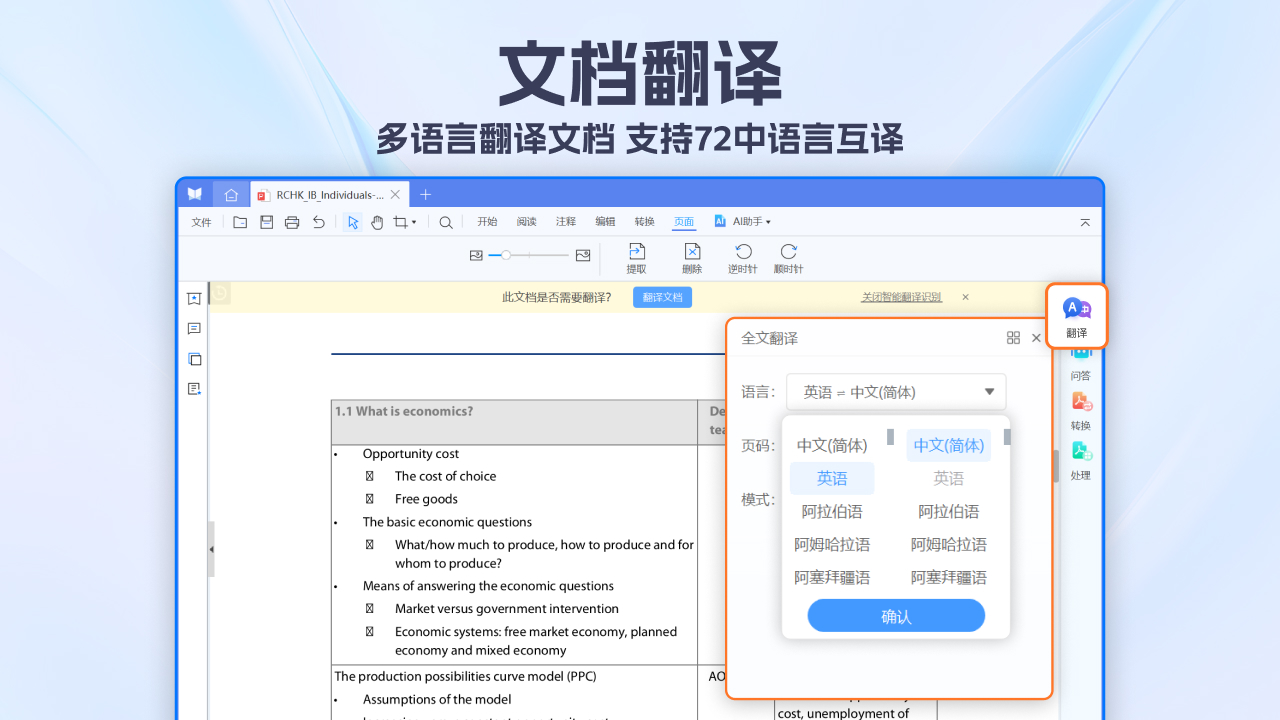Image resolution: width=1280 pixels, height=720 pixels.
Task: Open a new tab with the plus button
Action: click(426, 194)
